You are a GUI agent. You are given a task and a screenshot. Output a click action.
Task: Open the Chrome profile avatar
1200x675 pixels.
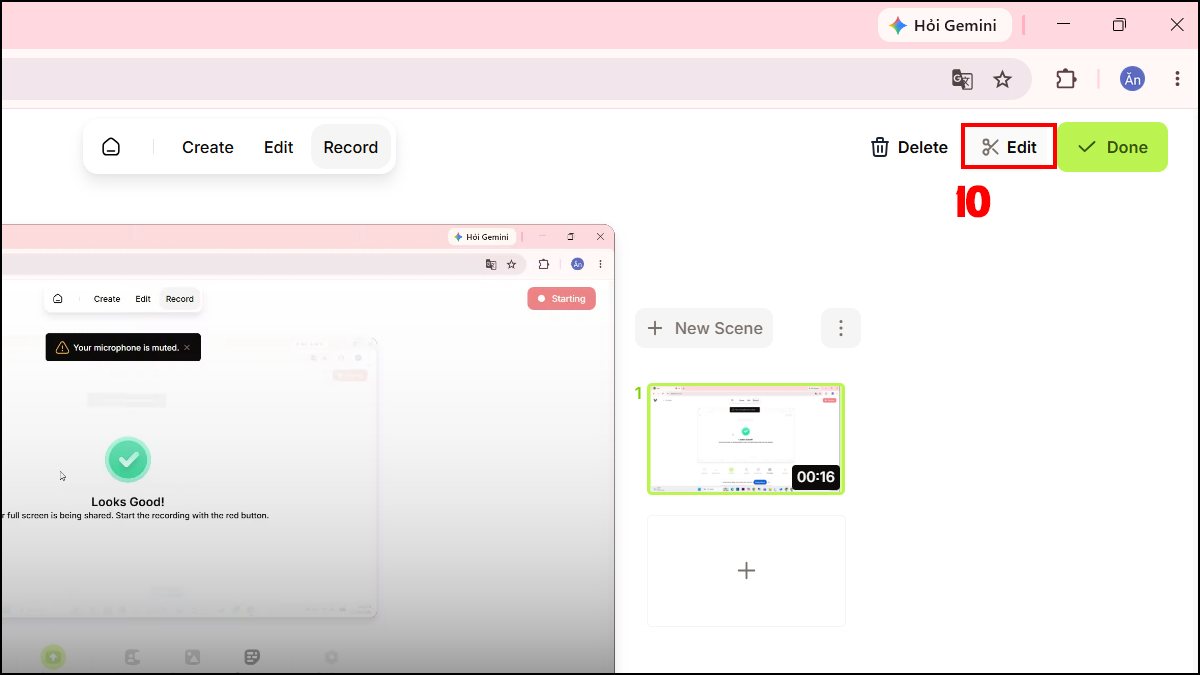1132,79
